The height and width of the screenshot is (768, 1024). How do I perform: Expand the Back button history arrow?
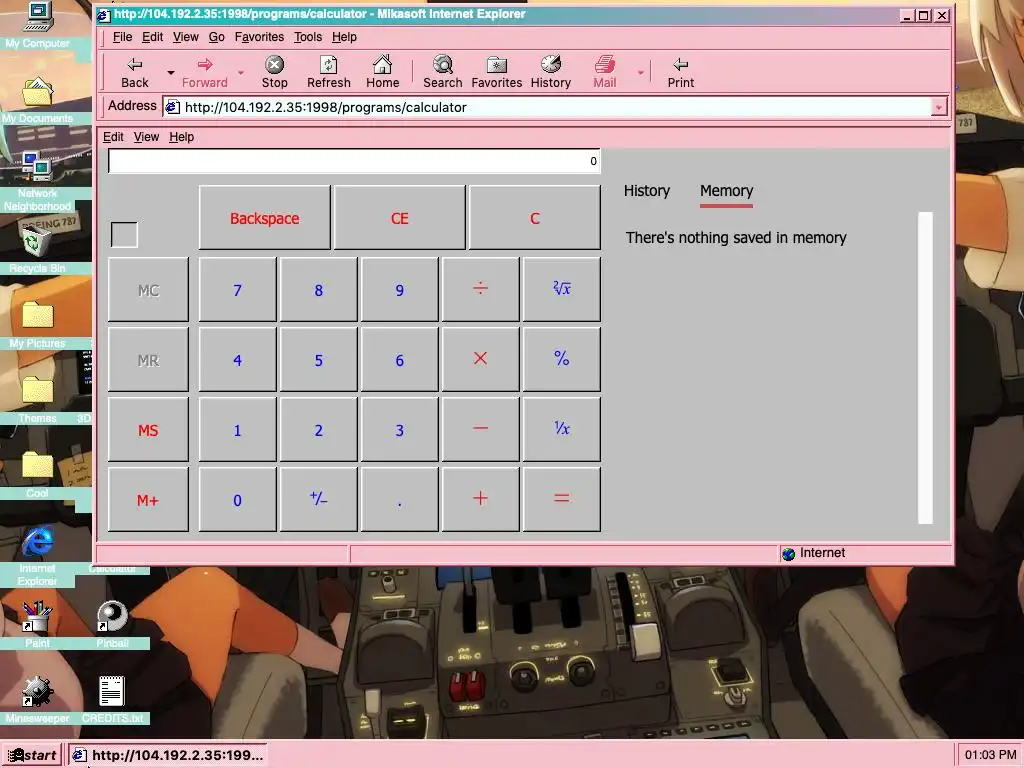(170, 72)
